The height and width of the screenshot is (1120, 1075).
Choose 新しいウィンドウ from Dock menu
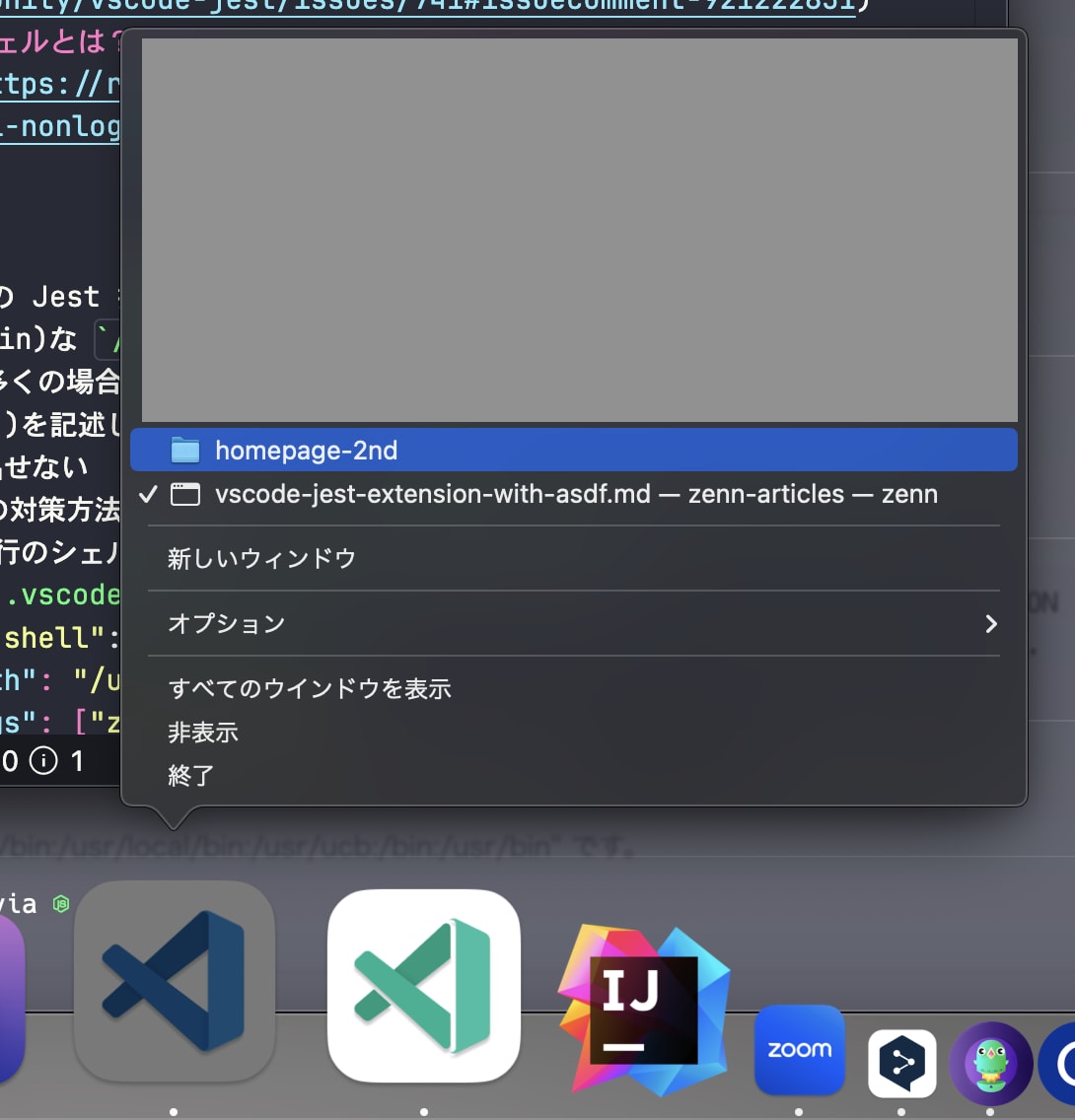click(x=574, y=559)
